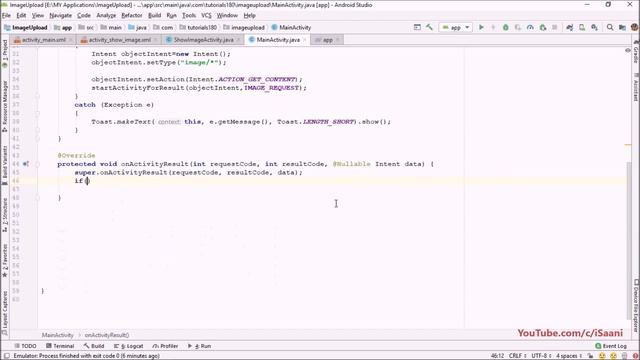Click the Make Project hammer icon
Screen dimensions: 640x360
[429, 27]
